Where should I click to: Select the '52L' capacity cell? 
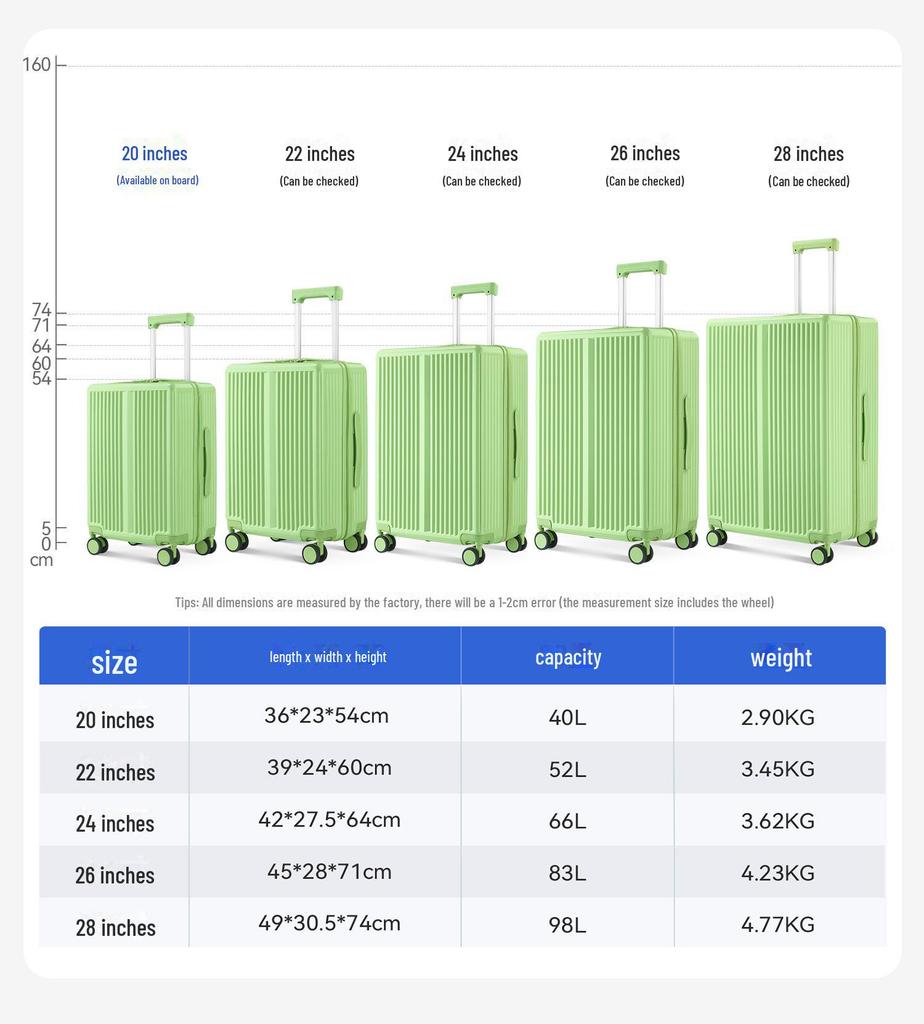pyautogui.click(x=567, y=769)
